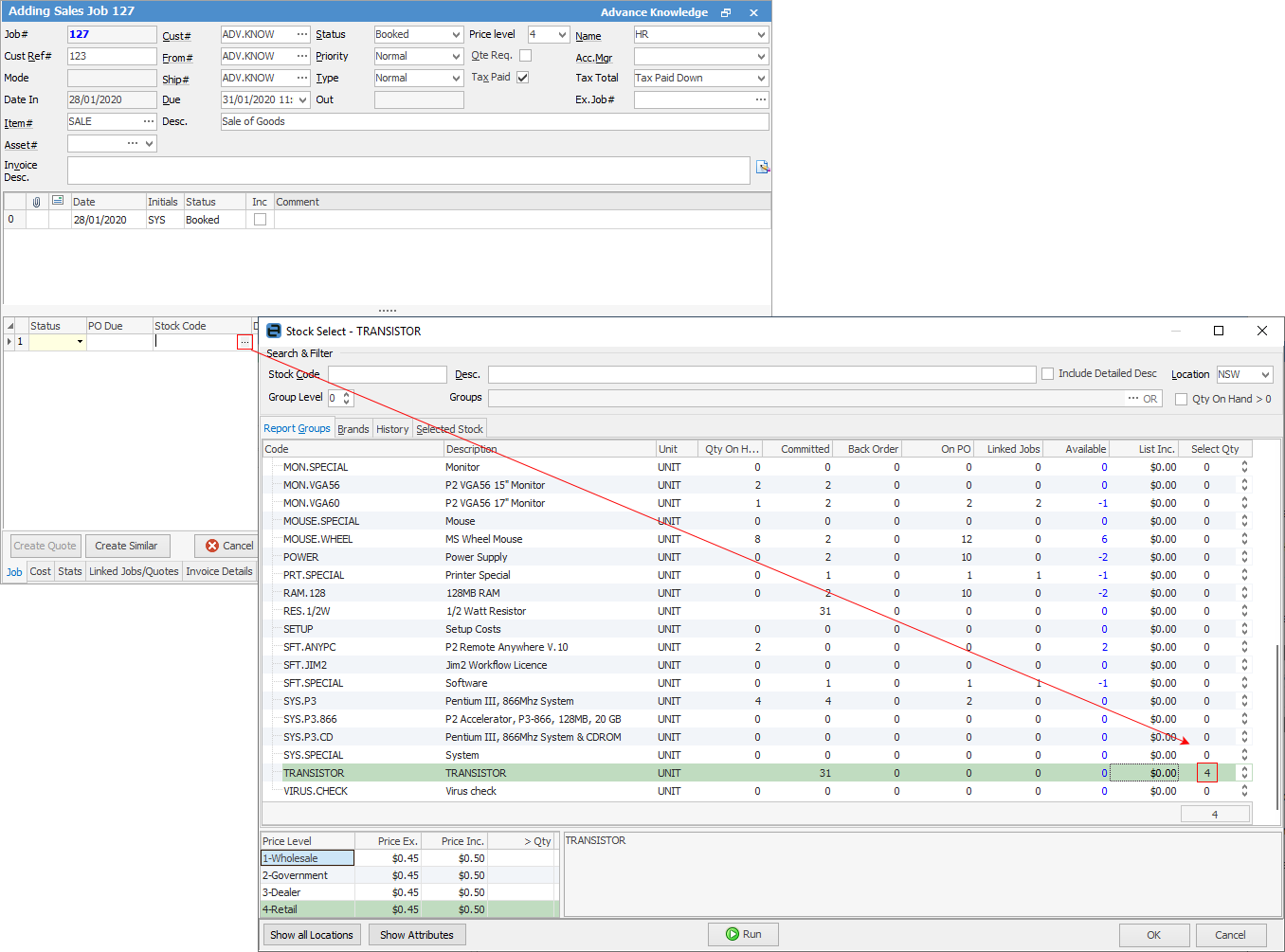Click the Groups field ellipsis button

1132,399
